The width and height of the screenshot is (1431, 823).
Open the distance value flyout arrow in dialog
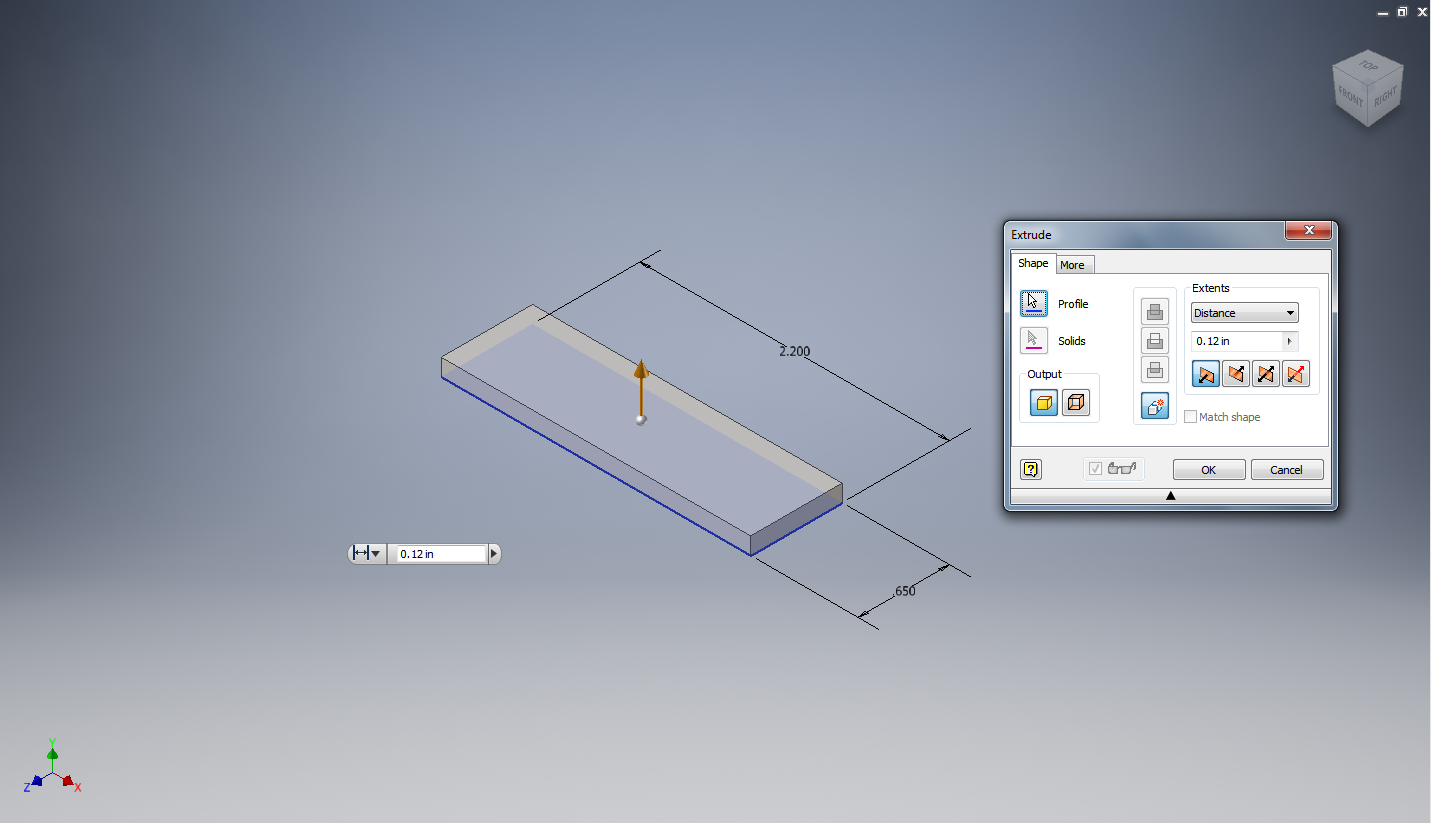point(1289,341)
